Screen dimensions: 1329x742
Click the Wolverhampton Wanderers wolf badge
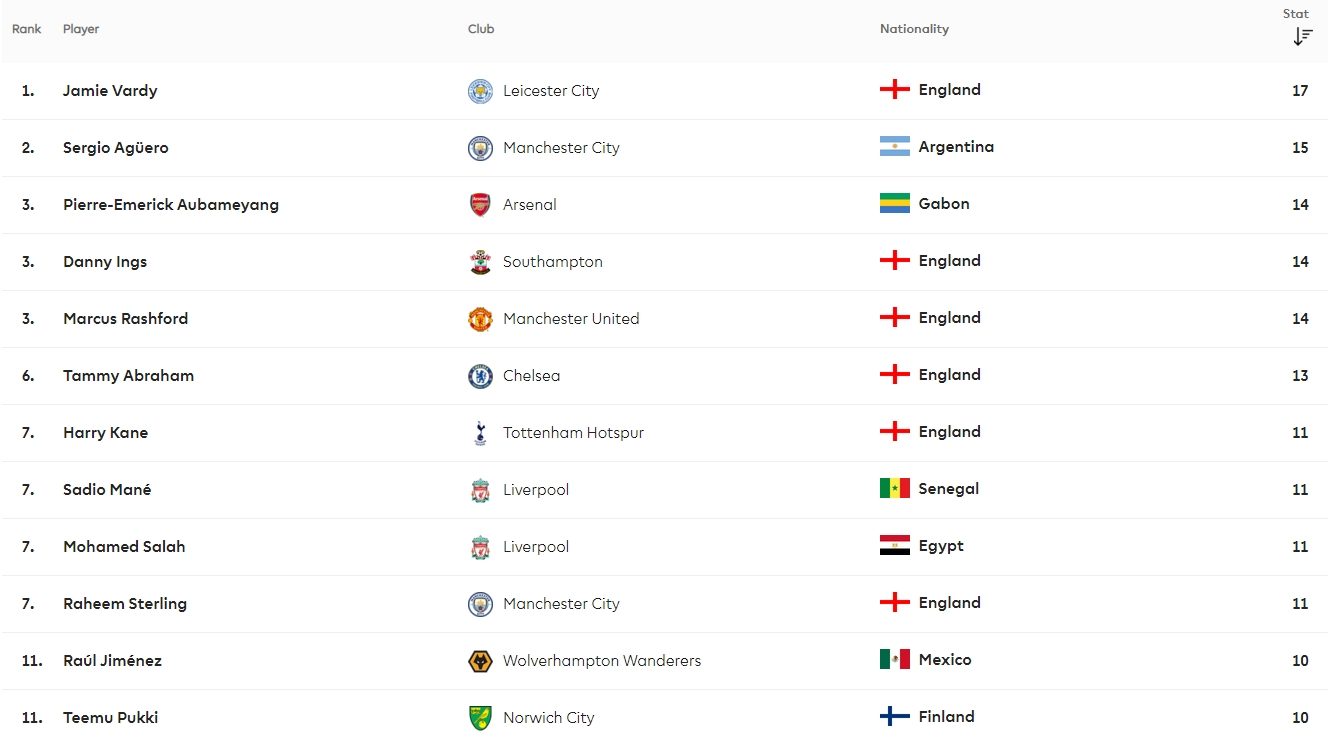coord(480,661)
